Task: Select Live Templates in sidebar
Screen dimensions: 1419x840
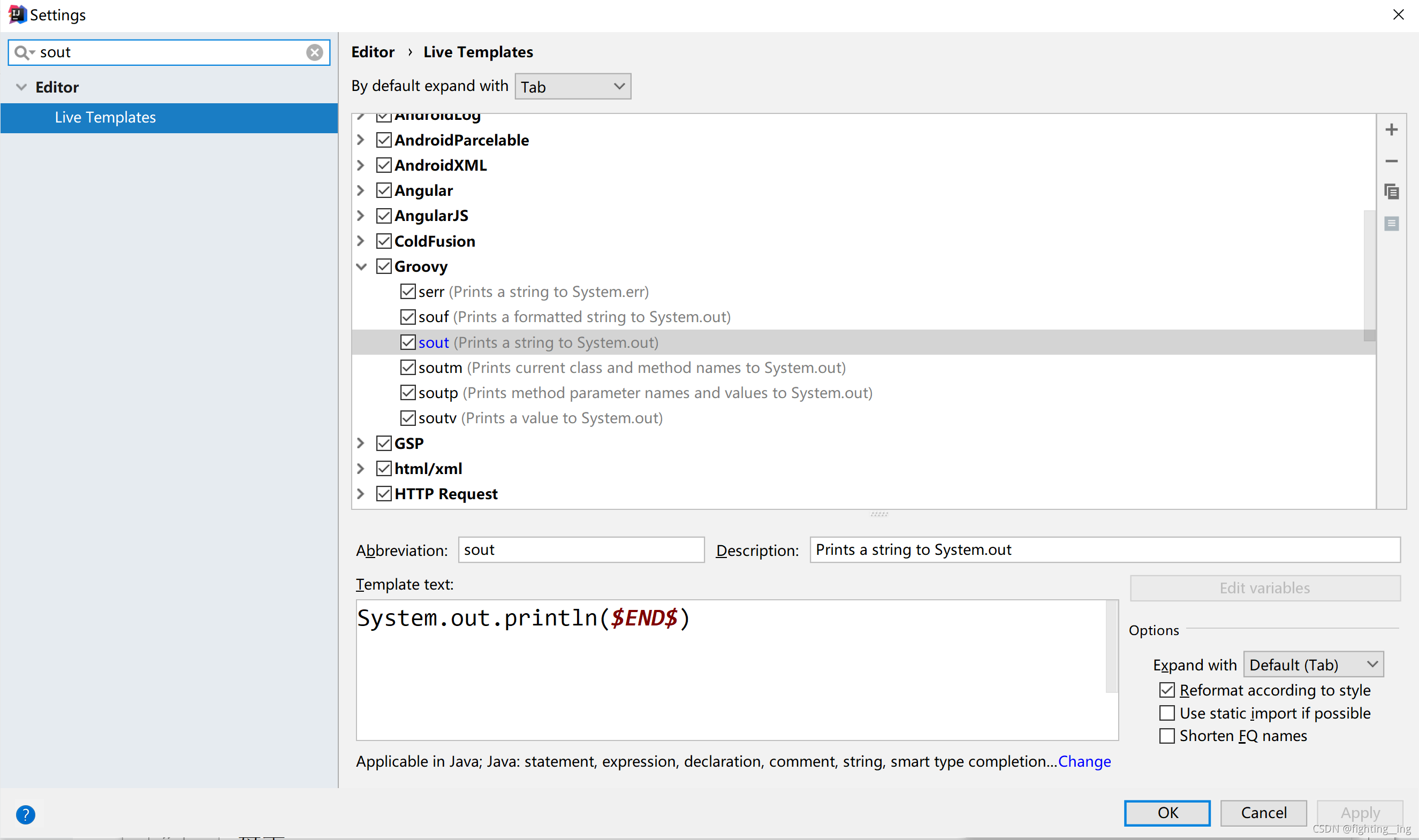Action: click(x=105, y=117)
